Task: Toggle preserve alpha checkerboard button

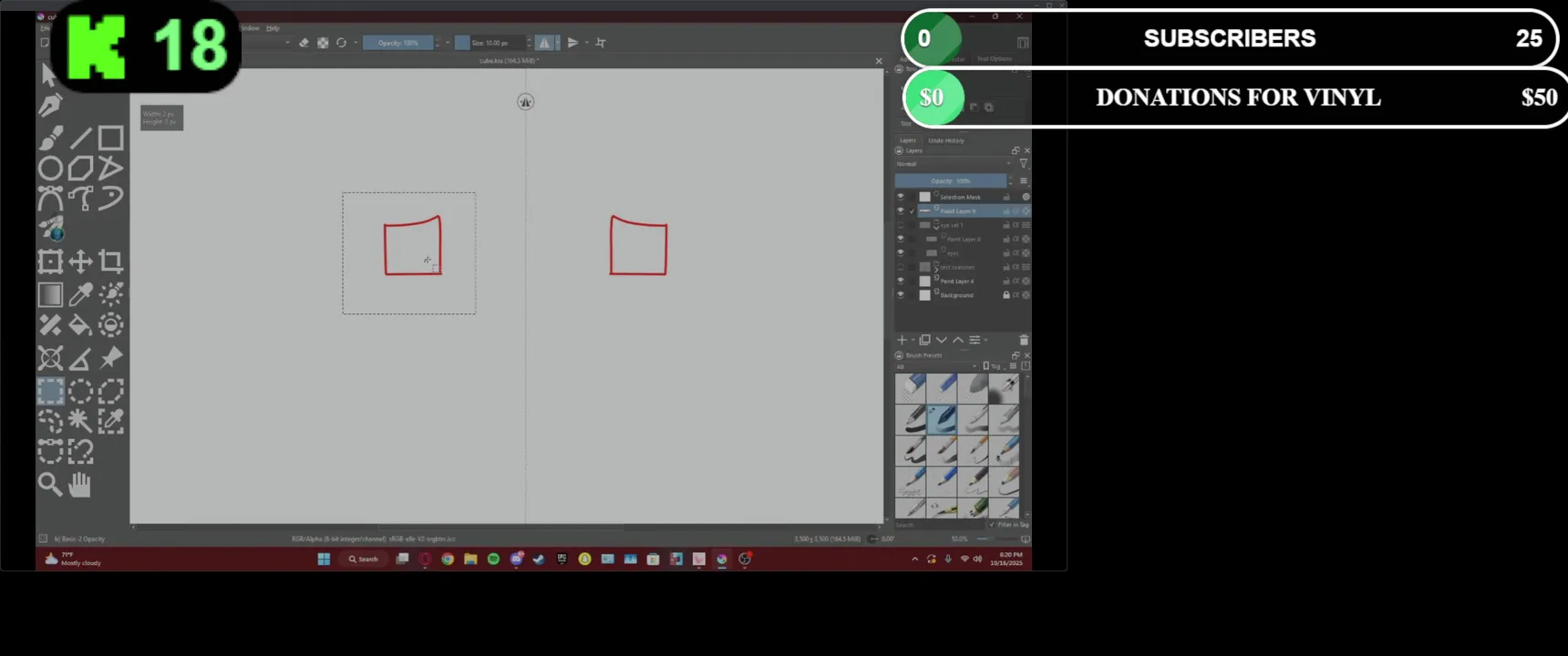Action: coord(323,43)
